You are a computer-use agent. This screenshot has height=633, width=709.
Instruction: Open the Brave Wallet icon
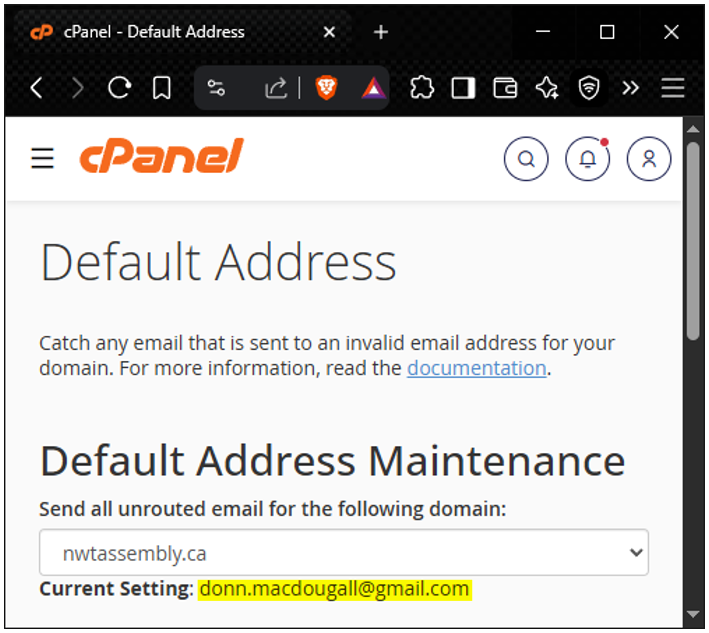coord(505,88)
